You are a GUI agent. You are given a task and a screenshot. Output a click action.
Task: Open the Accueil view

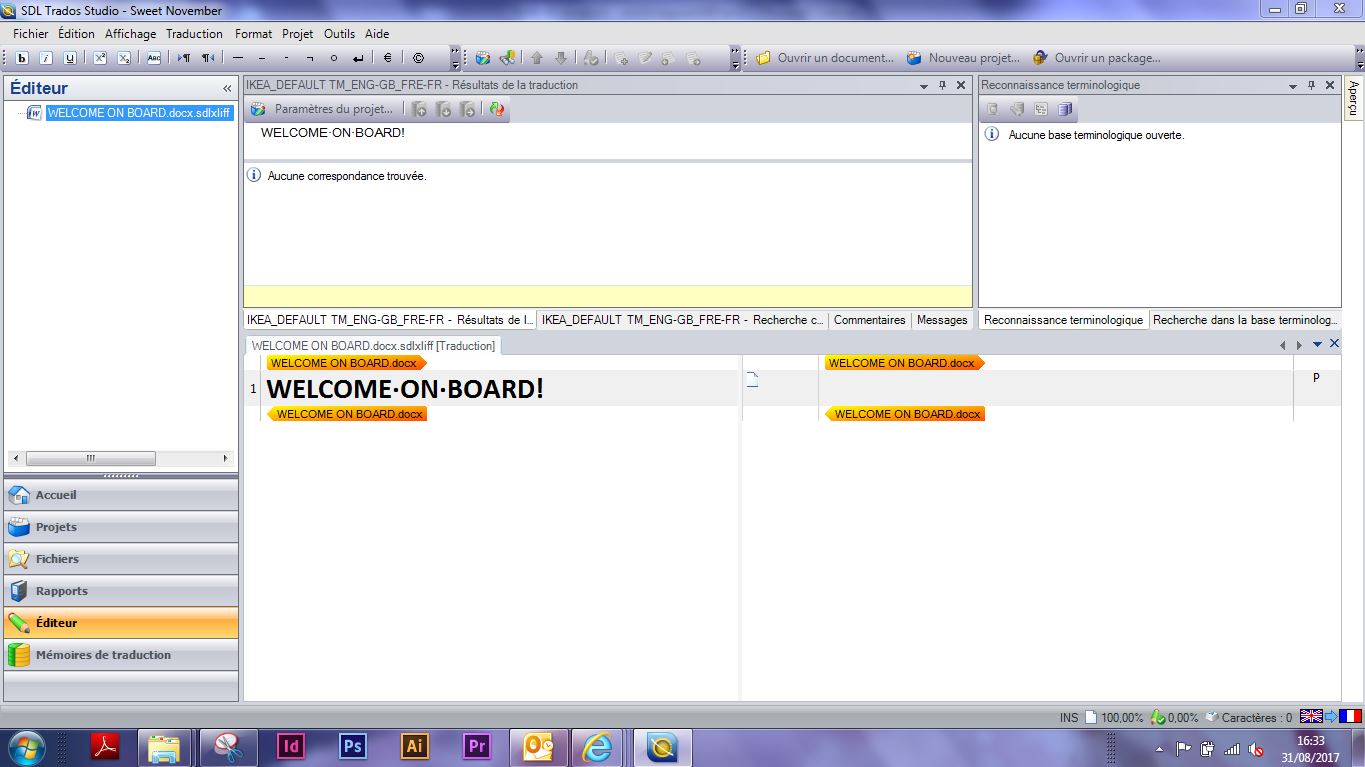coord(121,495)
